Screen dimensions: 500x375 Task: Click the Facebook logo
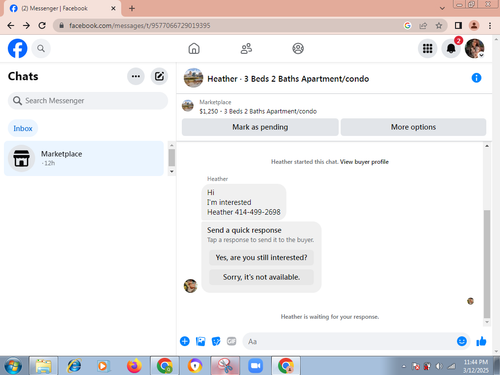click(x=18, y=49)
